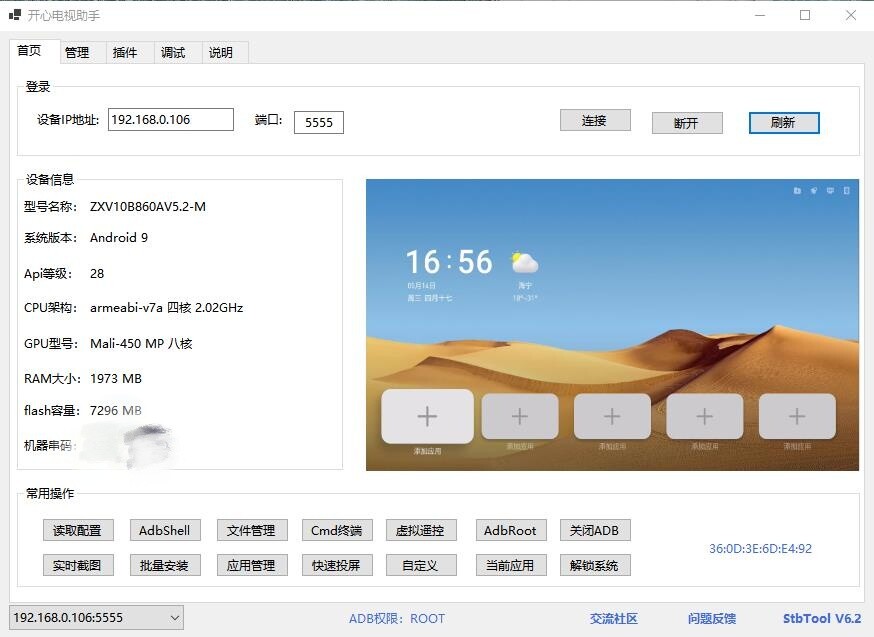
Task: Click the 关闭ADB button
Action: 595,531
